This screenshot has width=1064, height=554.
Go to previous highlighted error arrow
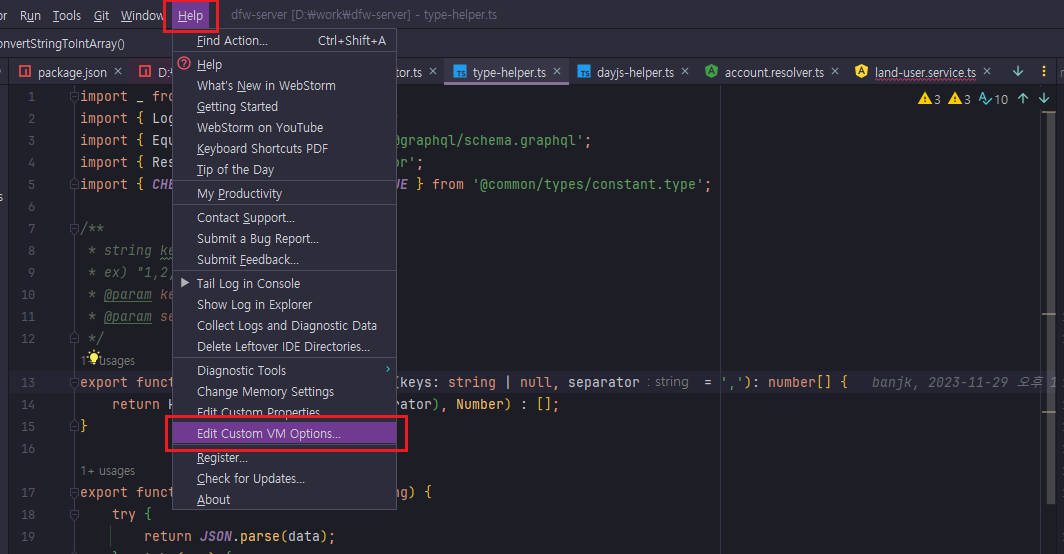click(1023, 98)
